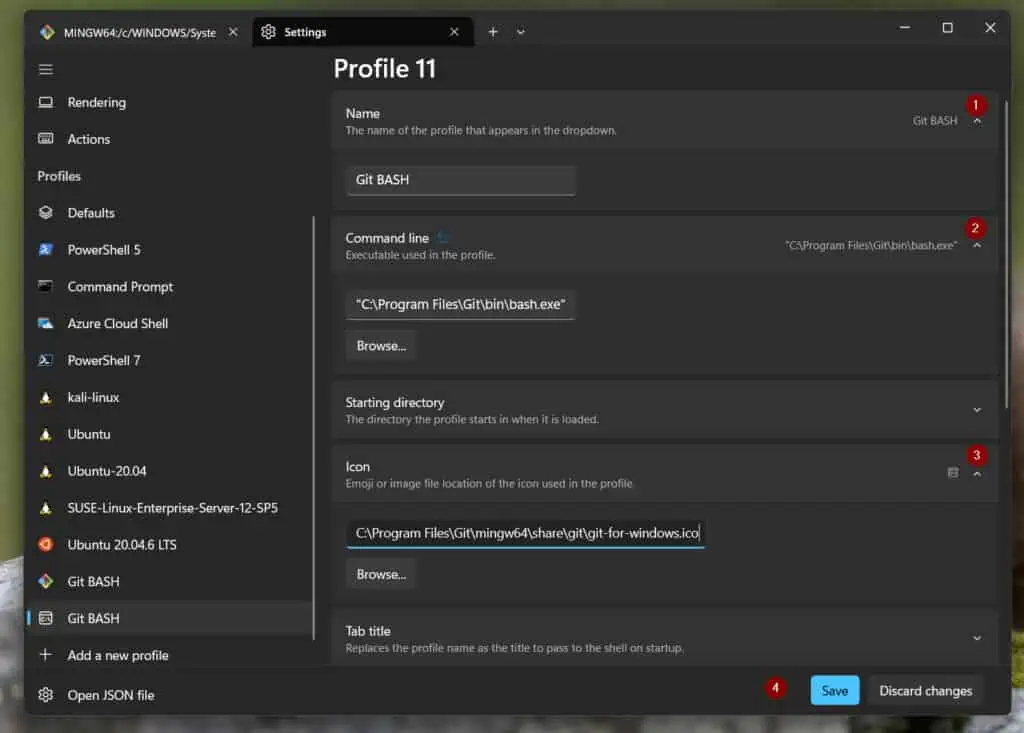Image resolution: width=1024 pixels, height=733 pixels.
Task: Click the MINGW64 tab Git icon
Action: coord(46,32)
